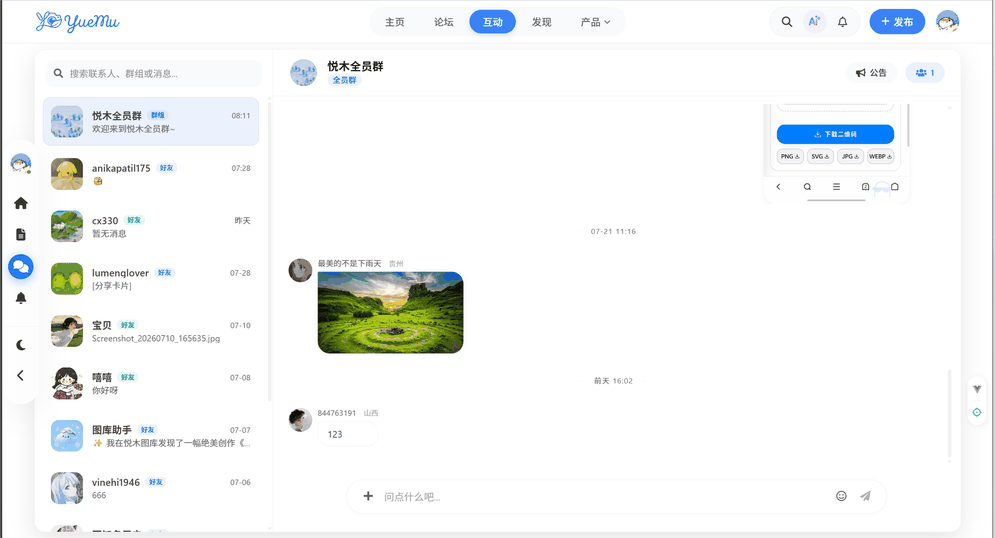Viewport: 995px width, 538px height.
Task: Open the emoji picker smiley icon
Action: [x=841, y=496]
